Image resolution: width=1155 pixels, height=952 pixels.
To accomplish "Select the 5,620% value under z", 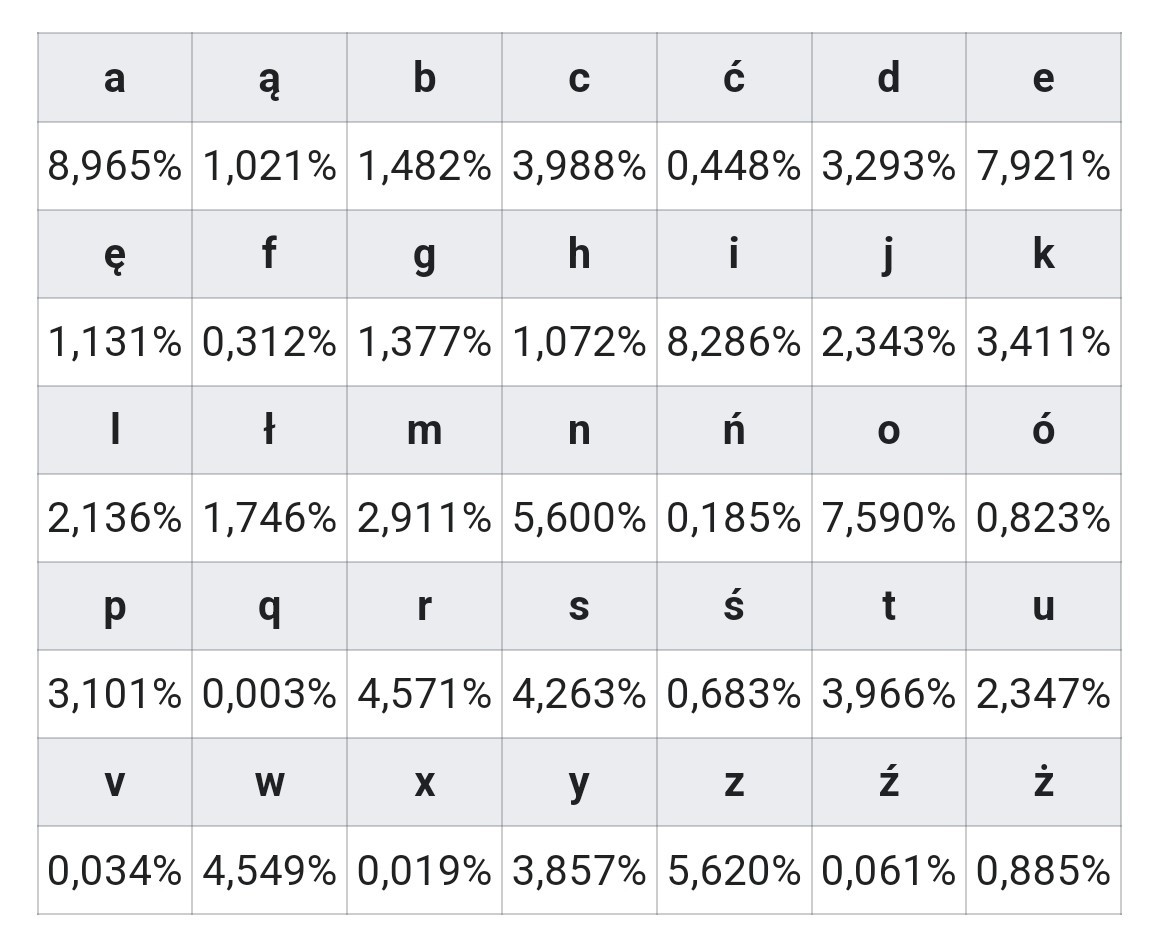I will 734,870.
